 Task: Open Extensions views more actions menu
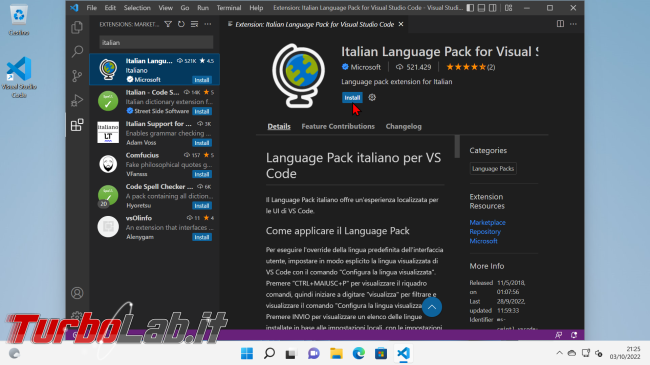click(208, 24)
